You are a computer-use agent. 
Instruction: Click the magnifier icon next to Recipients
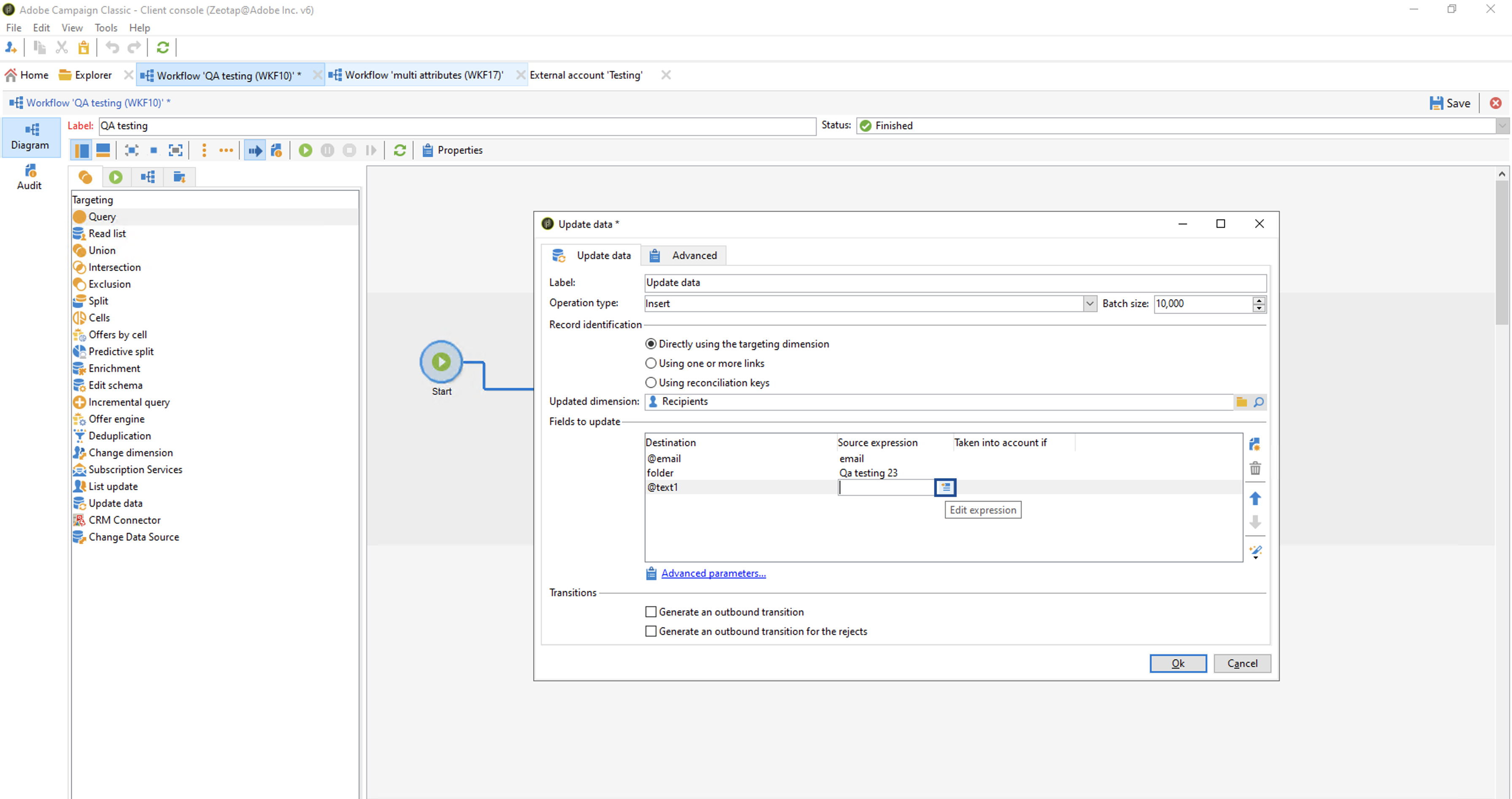(1258, 402)
